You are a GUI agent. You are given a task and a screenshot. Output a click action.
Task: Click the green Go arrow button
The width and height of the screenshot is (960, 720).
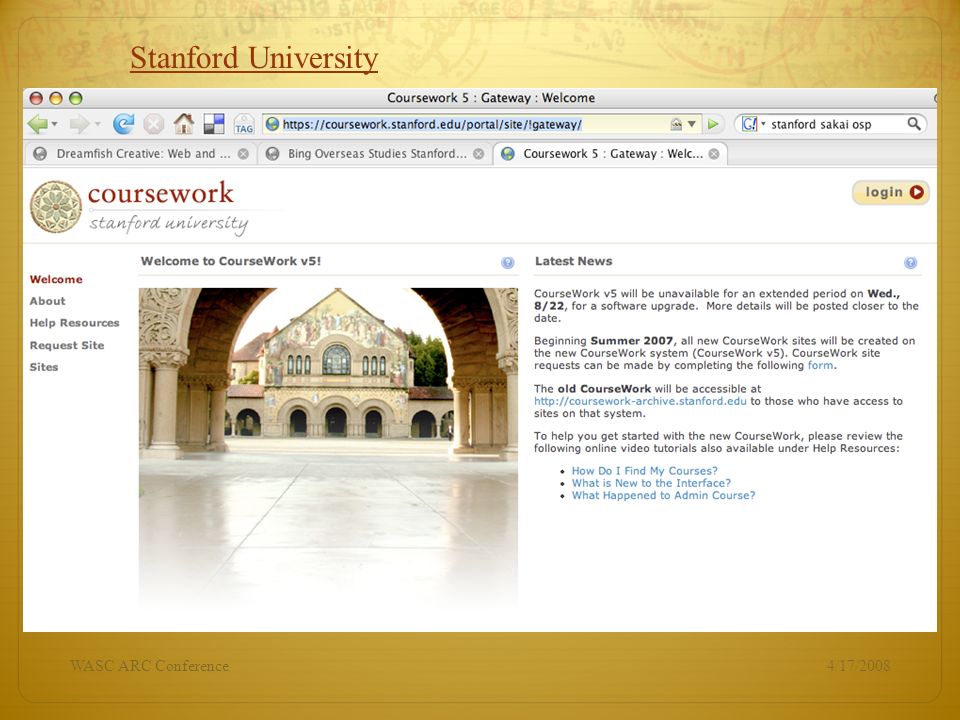pos(713,124)
